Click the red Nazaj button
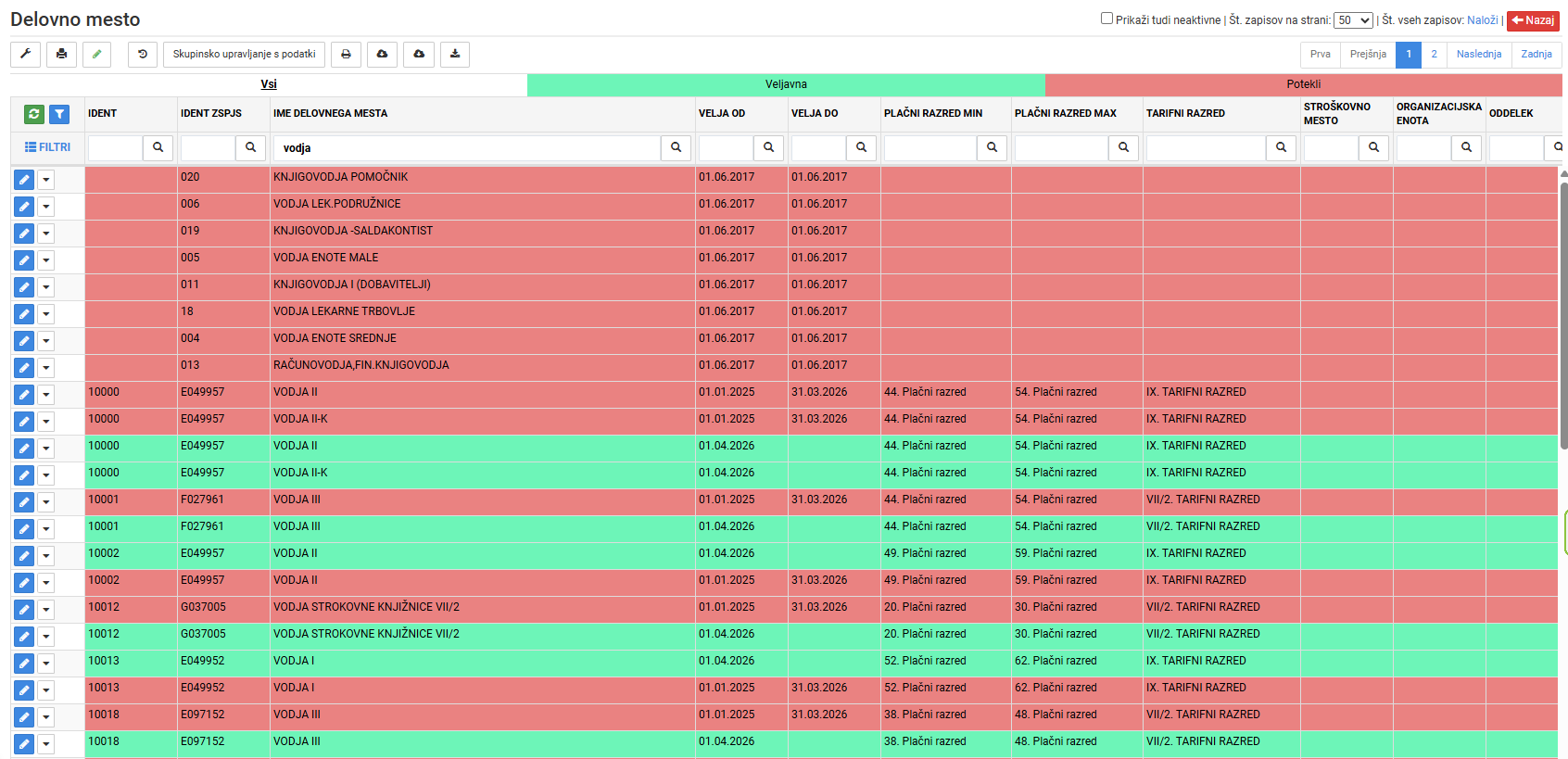Viewport: 1568px width, 759px height. click(x=1533, y=20)
